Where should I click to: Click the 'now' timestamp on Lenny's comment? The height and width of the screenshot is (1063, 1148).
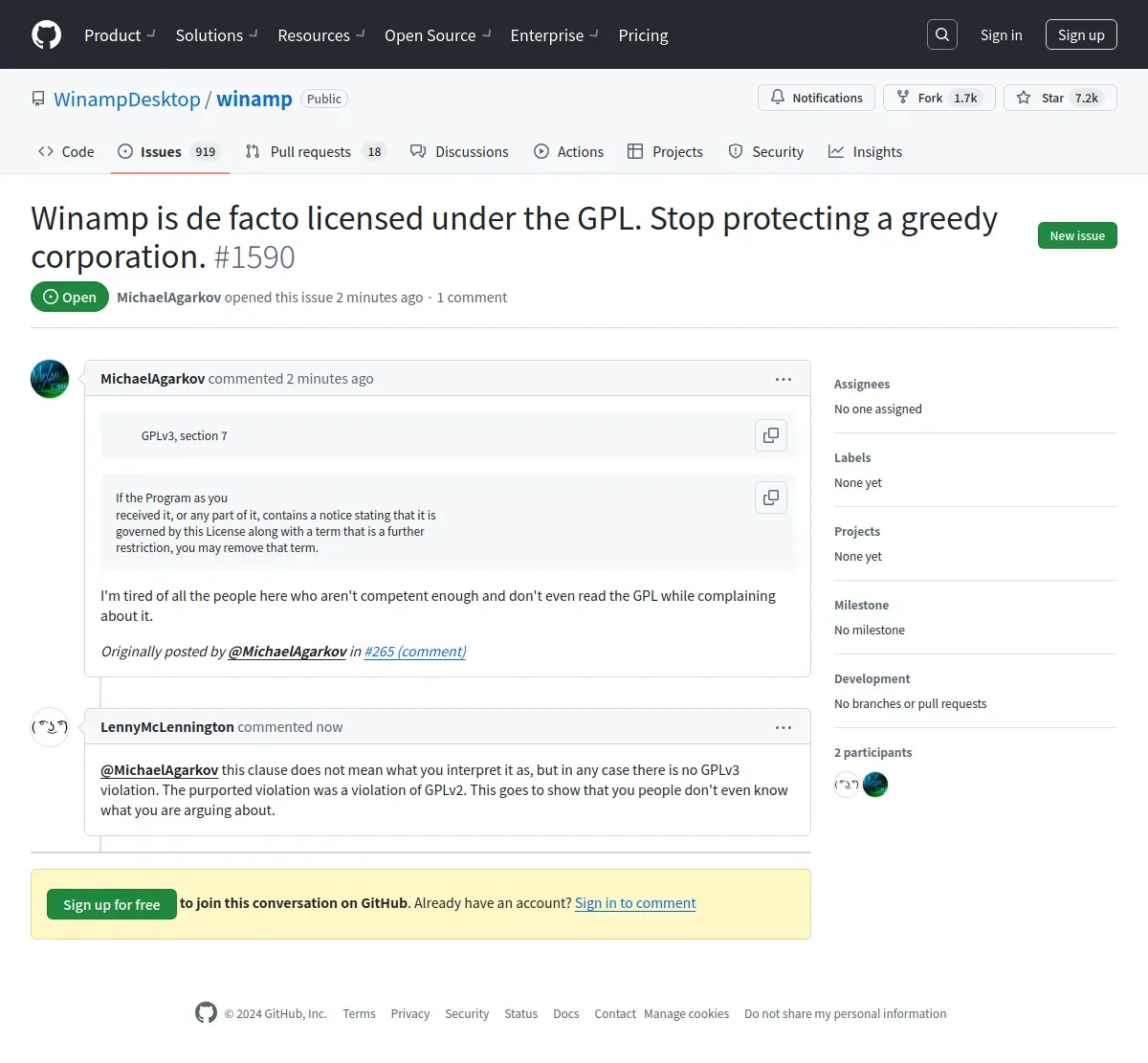(329, 727)
